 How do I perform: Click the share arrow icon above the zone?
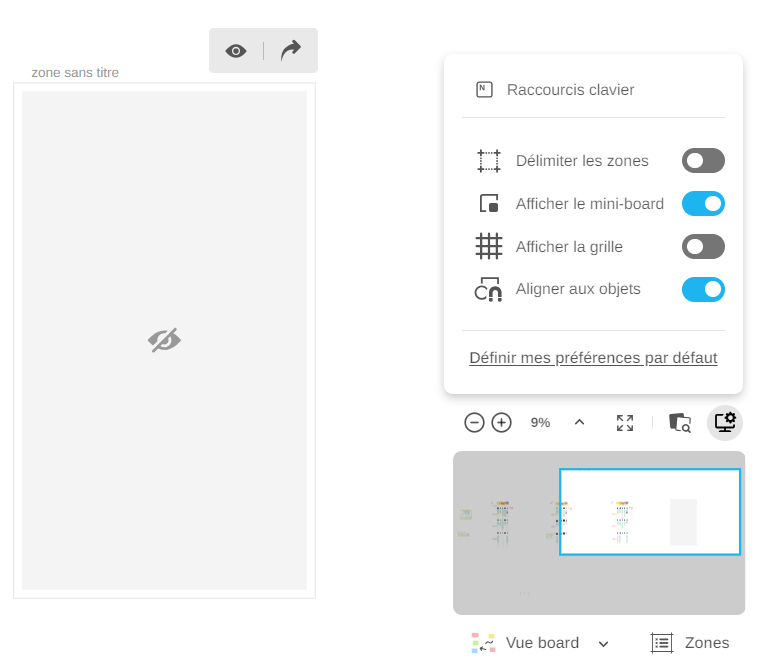pyautogui.click(x=291, y=51)
